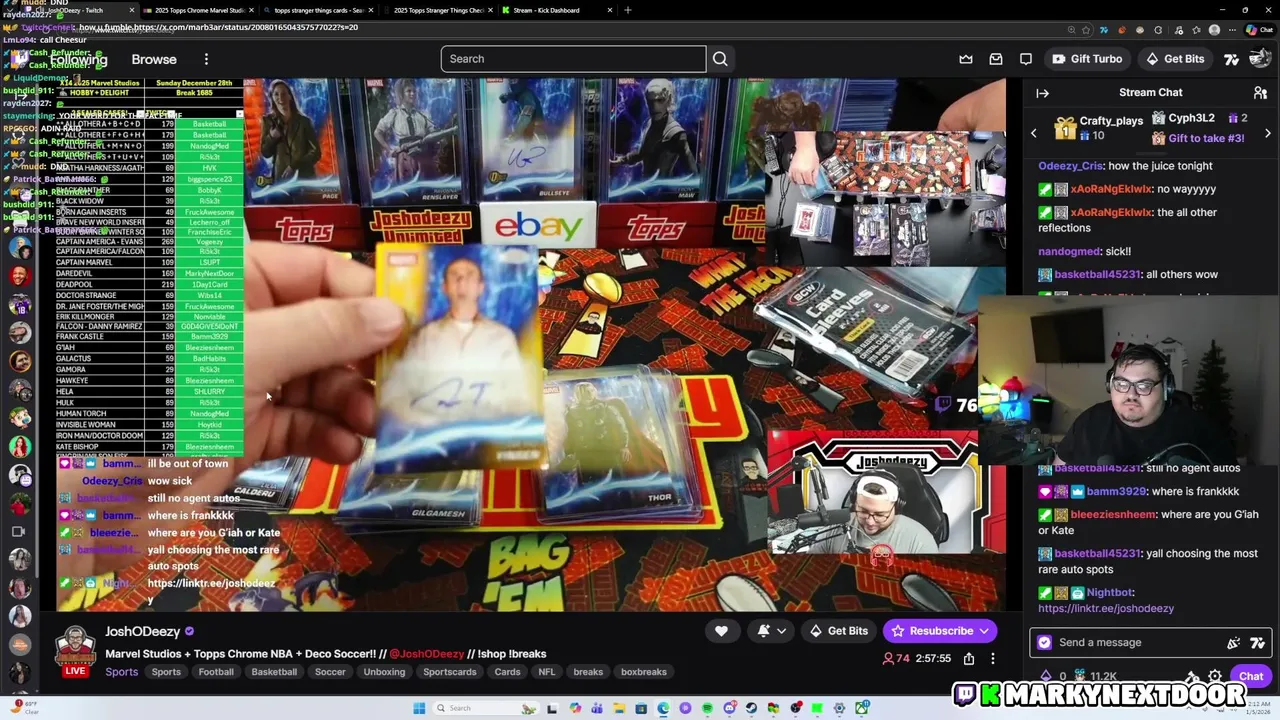Click Get Bits in top navigation
This screenshot has width=1280, height=720.
click(x=1174, y=59)
